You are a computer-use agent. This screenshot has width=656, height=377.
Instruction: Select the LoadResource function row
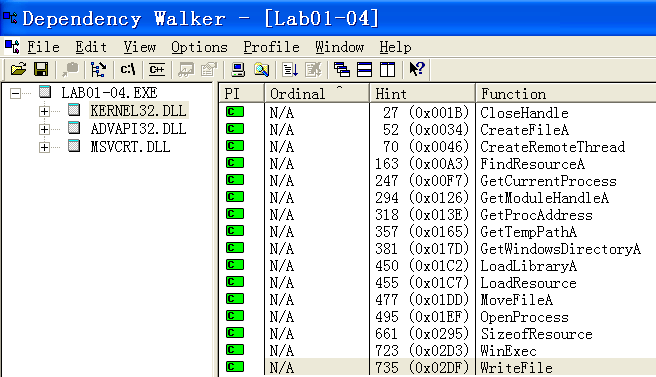(438, 282)
